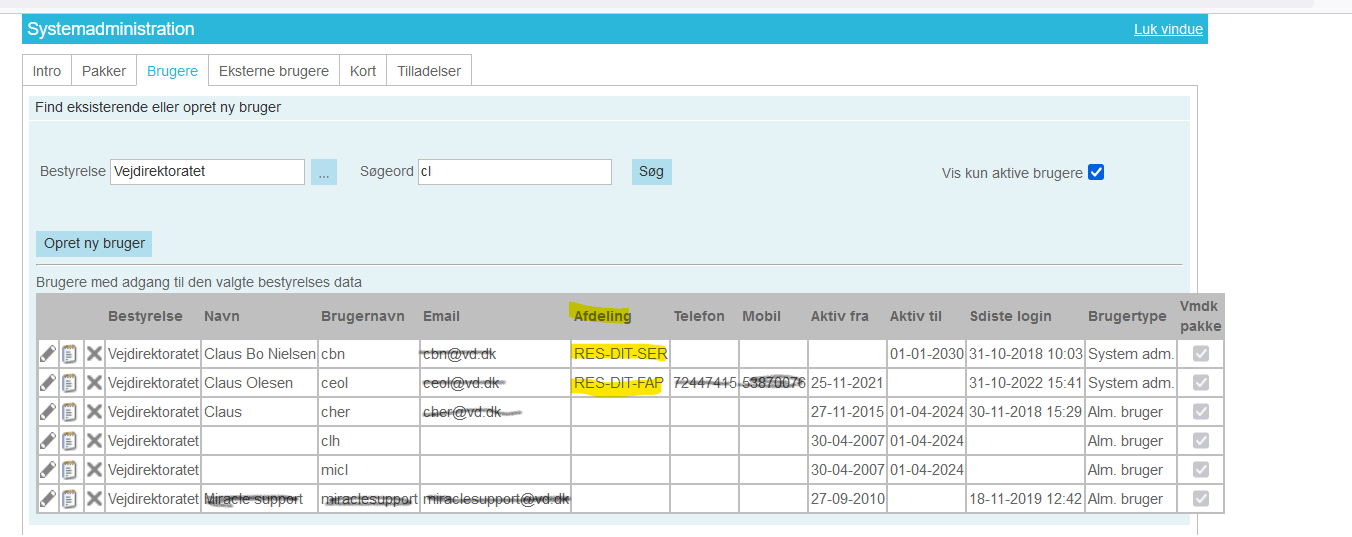The width and height of the screenshot is (1352, 537).
Task: Delete user cher with X icon
Action: pos(94,412)
